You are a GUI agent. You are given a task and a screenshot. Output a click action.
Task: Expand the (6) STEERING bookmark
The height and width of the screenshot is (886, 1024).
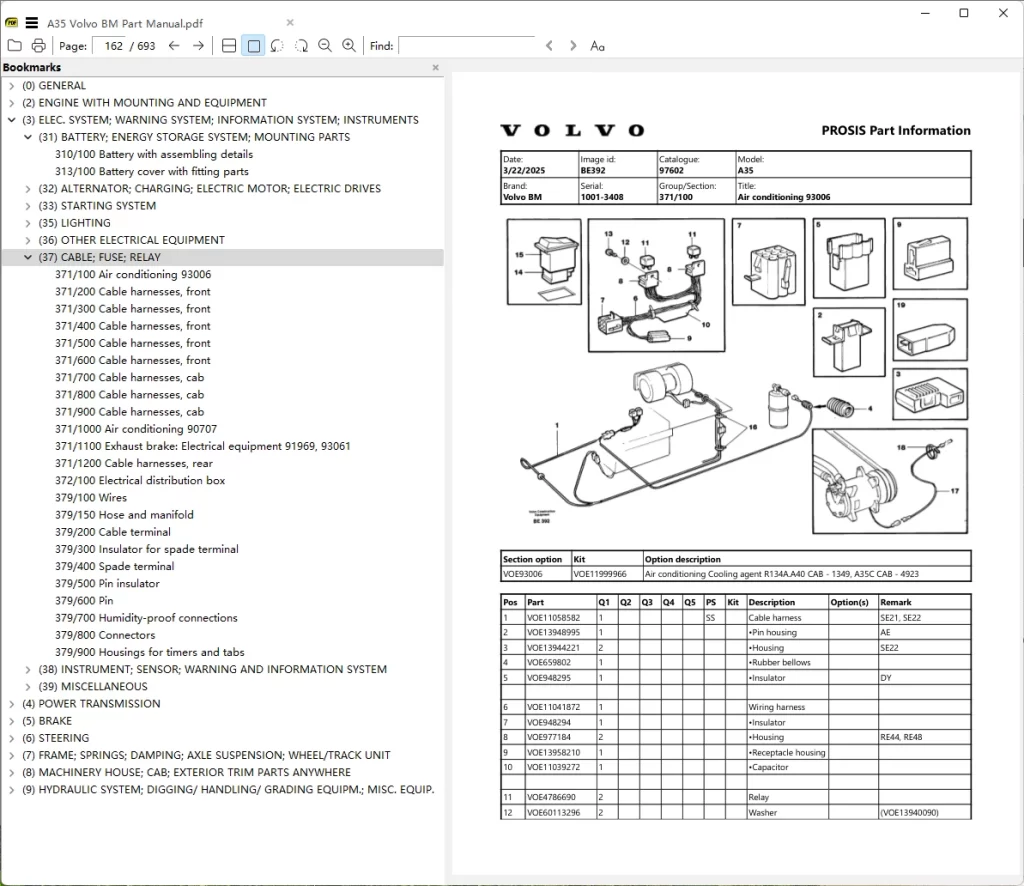tap(11, 738)
